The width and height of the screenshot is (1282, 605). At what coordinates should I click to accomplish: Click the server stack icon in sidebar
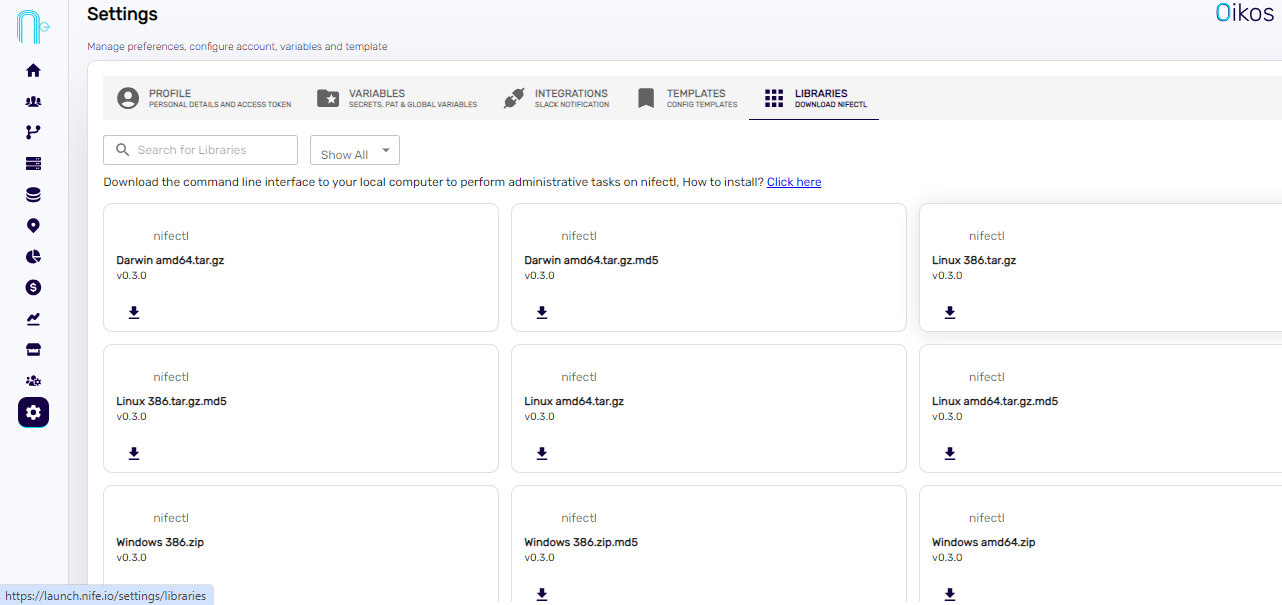pos(33,164)
